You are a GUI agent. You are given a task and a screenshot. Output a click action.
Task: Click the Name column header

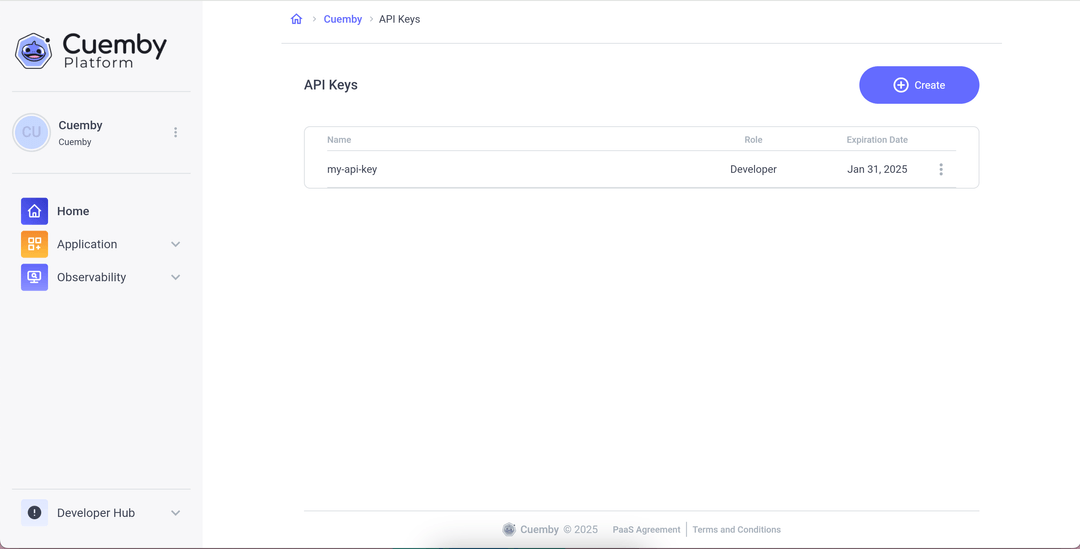click(x=339, y=140)
